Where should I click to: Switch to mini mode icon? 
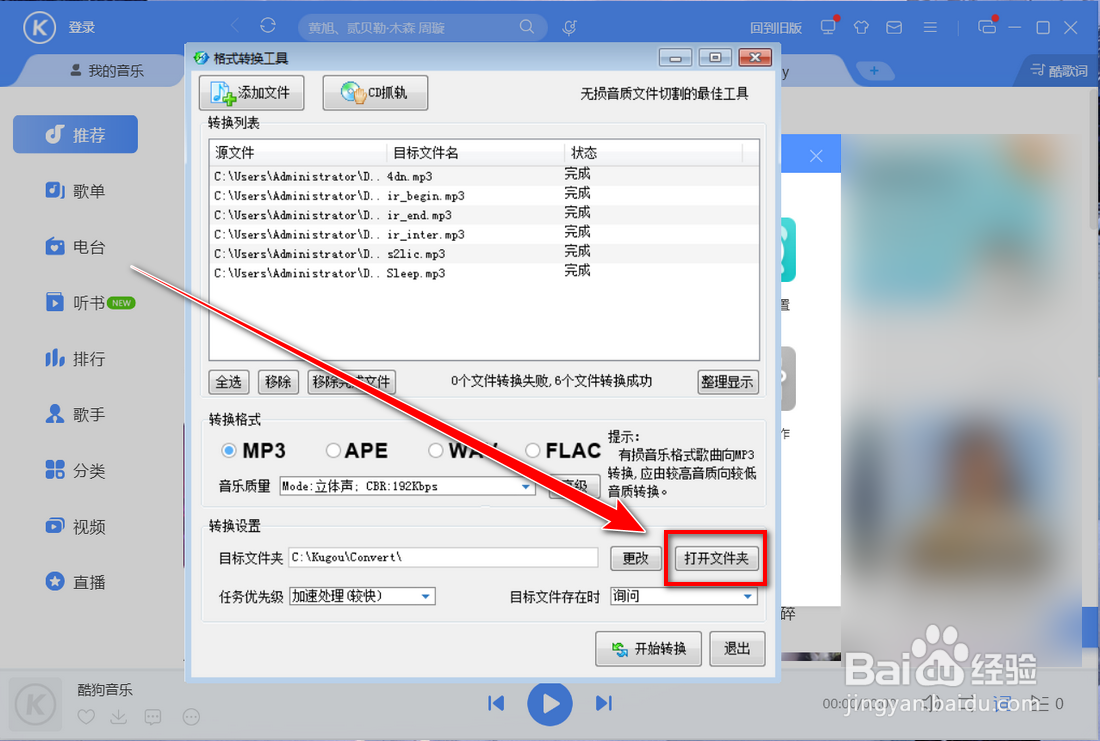(x=987, y=27)
